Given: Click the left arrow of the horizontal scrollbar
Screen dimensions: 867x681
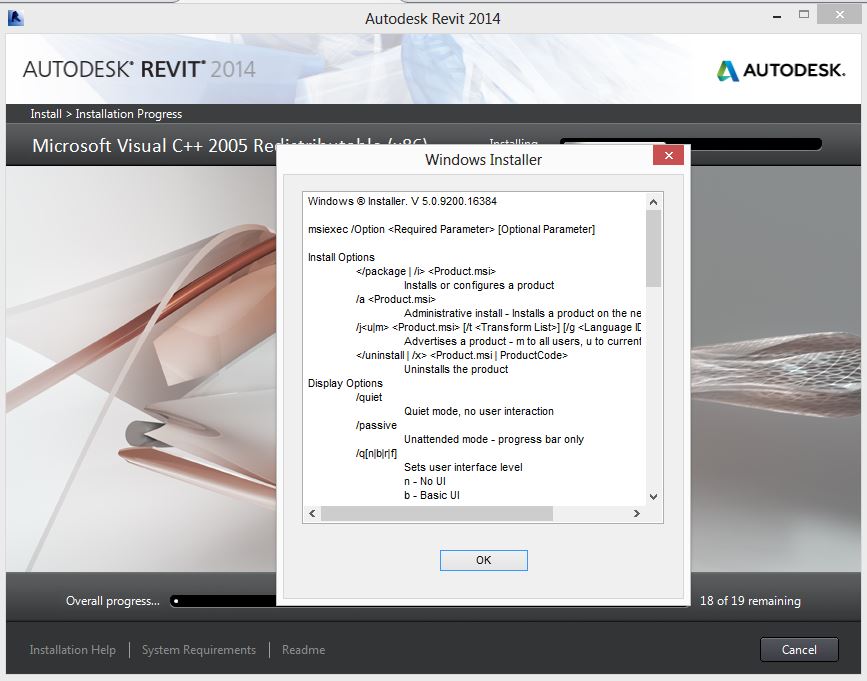Looking at the screenshot, I should pyautogui.click(x=311, y=513).
